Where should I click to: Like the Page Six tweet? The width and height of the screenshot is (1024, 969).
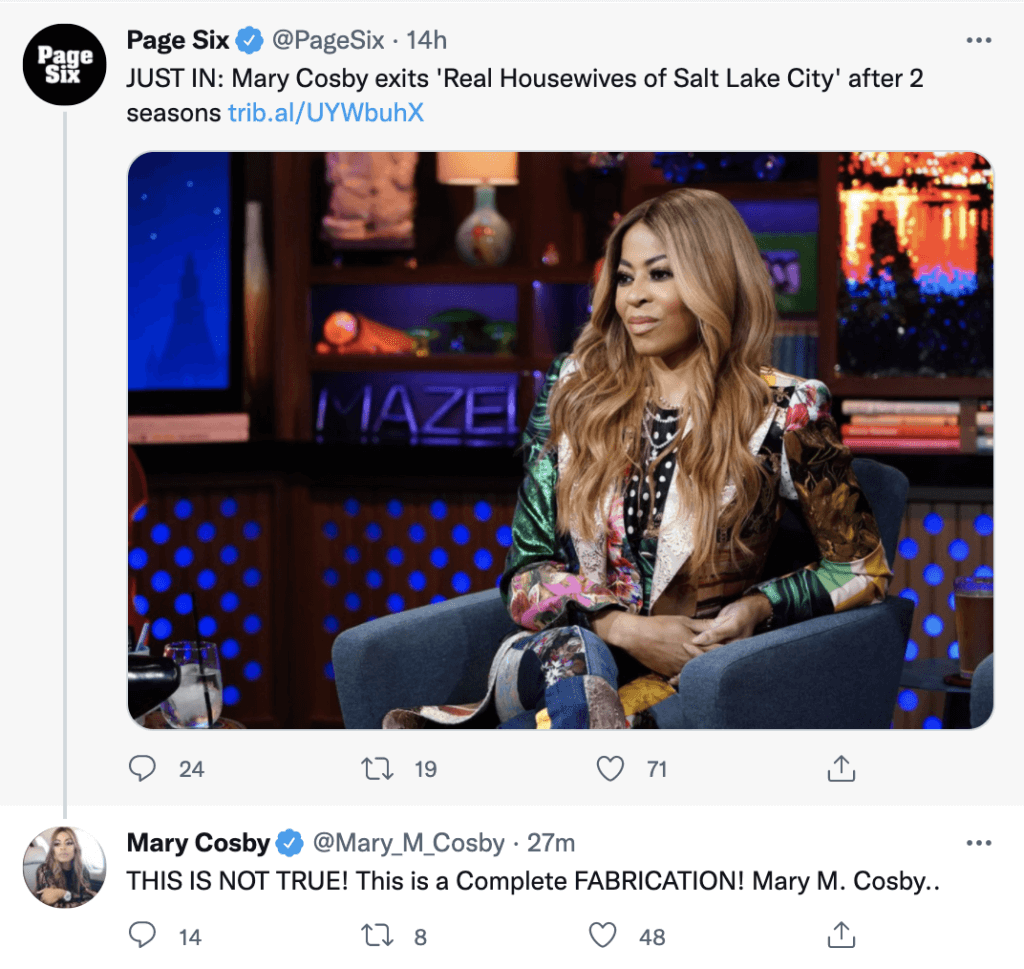point(611,769)
